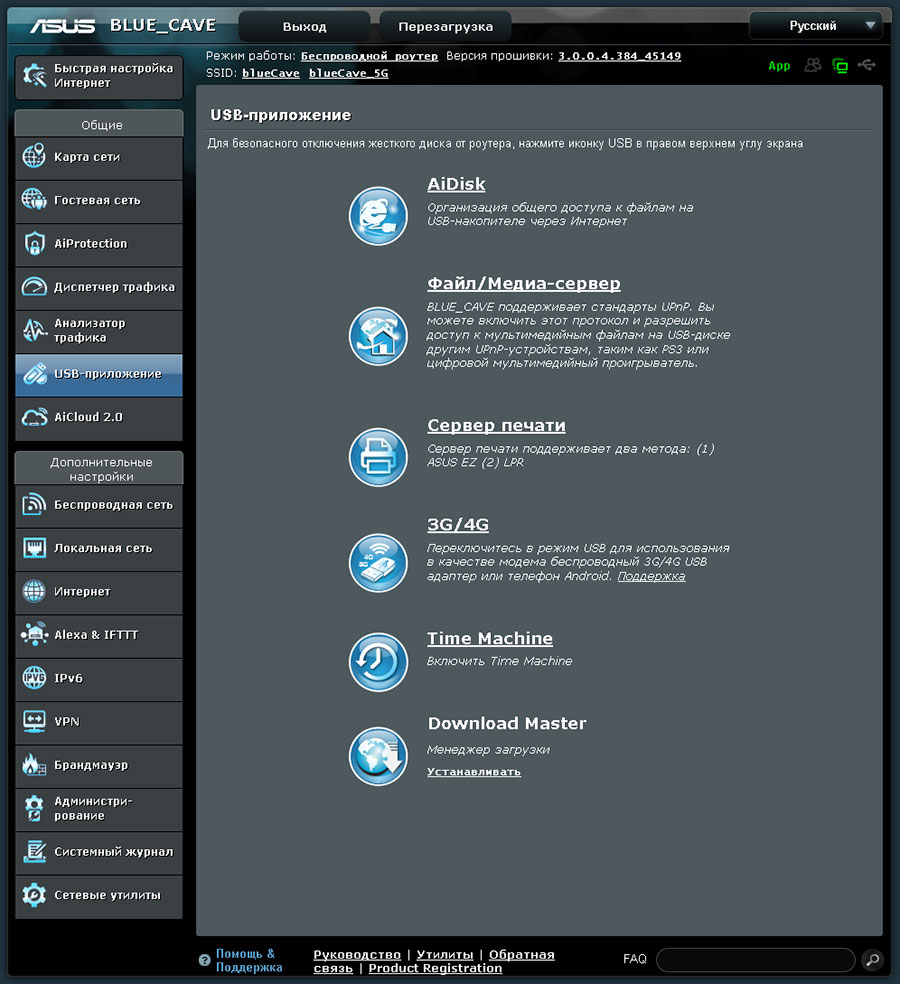Open the Утилиты footer link
This screenshot has width=900, height=984.
(x=445, y=955)
